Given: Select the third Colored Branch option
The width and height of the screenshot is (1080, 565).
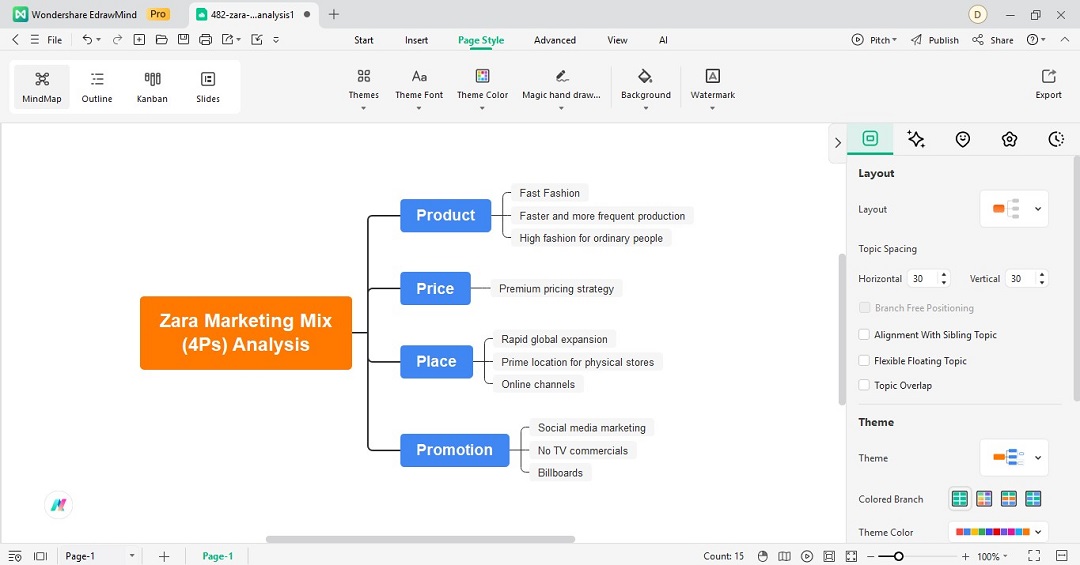Looking at the screenshot, I should [x=1009, y=499].
